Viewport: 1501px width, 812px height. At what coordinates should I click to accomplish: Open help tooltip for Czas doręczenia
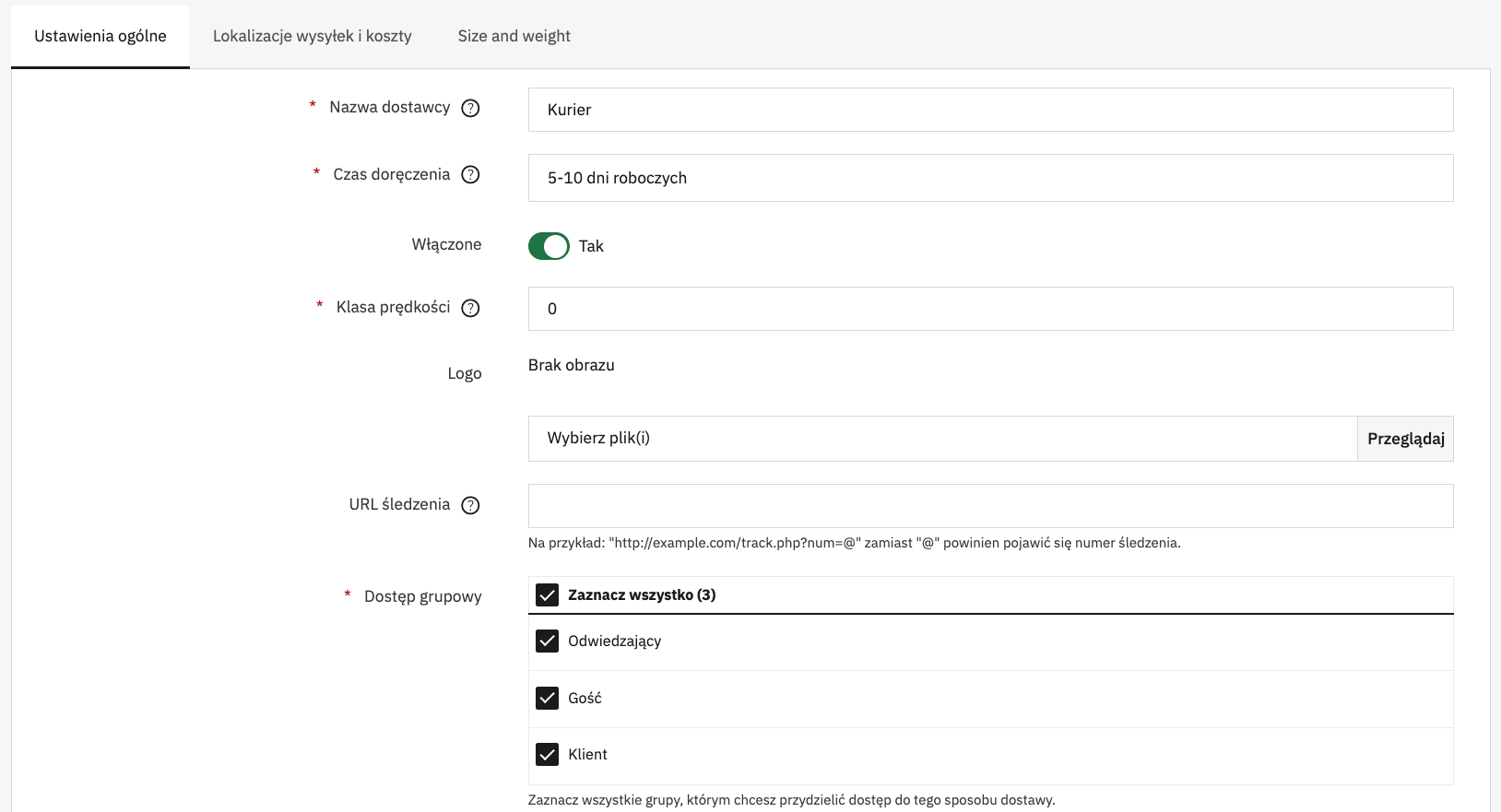click(x=470, y=175)
